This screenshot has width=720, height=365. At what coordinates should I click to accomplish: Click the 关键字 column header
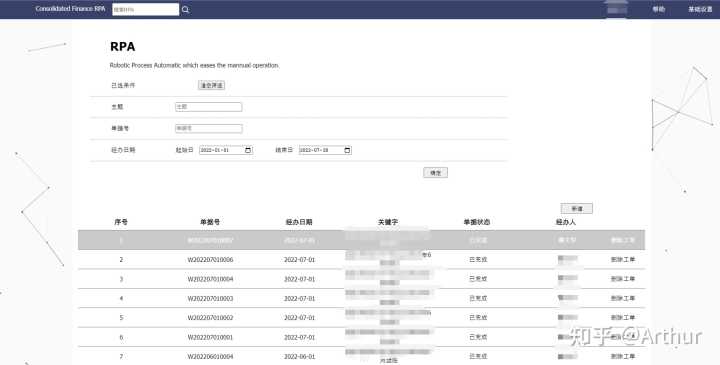(388, 222)
